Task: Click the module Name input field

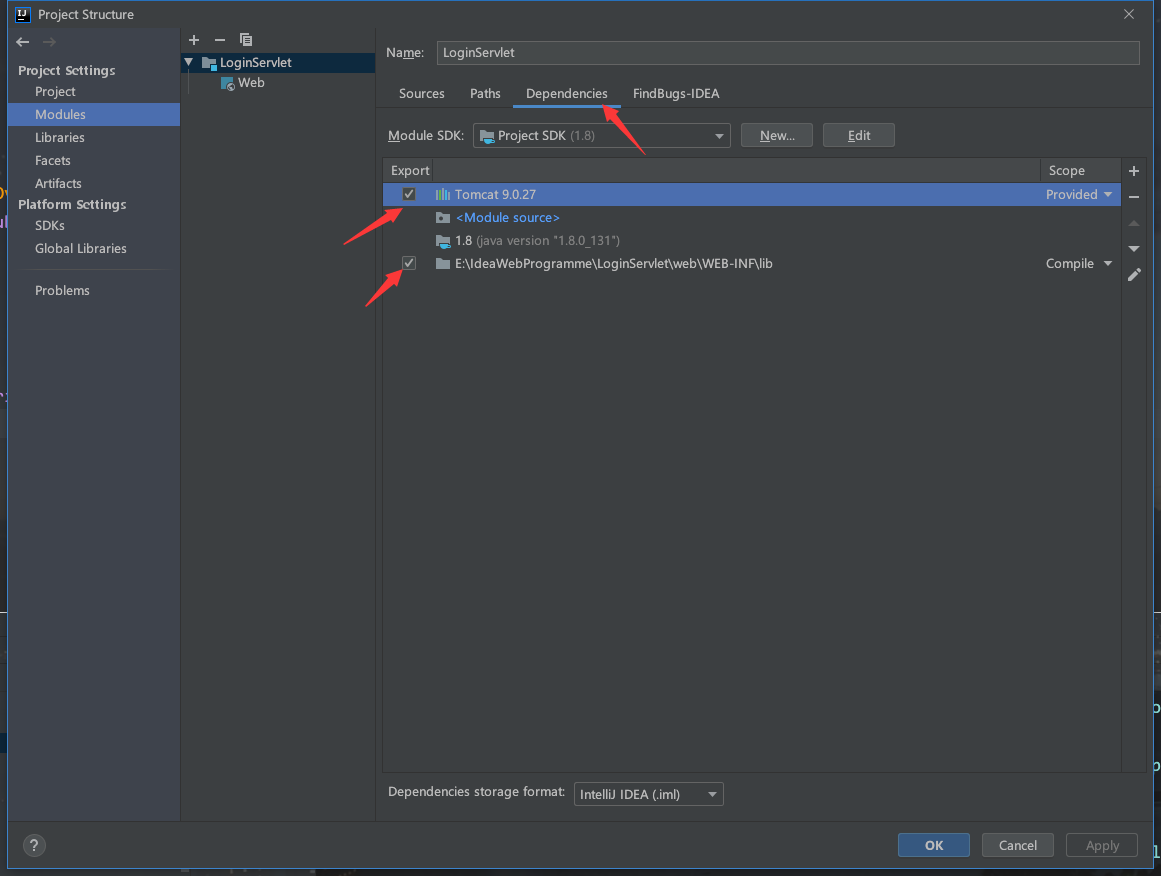Action: (788, 53)
